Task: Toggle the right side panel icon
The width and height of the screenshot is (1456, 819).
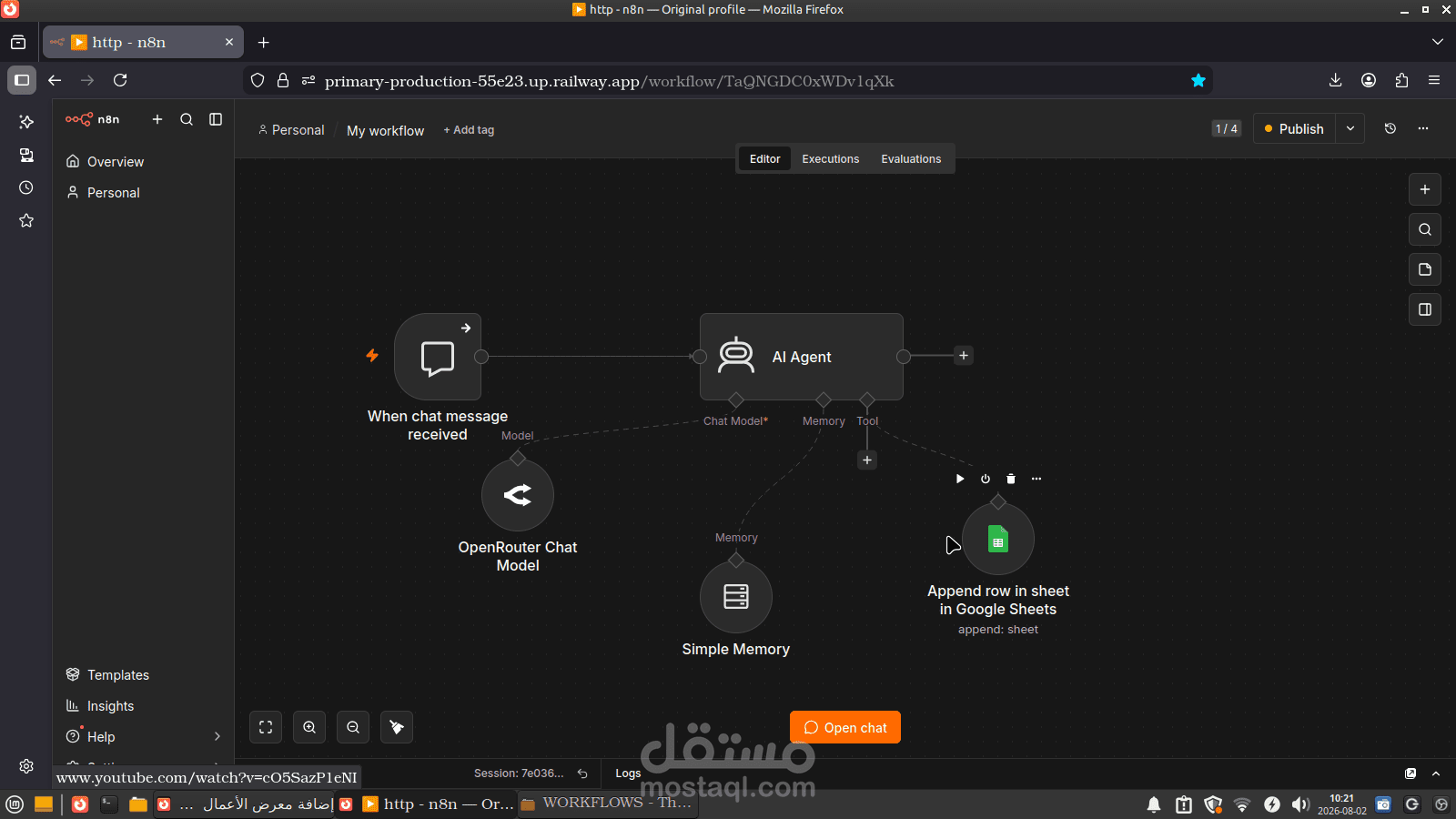Action: point(1425,309)
